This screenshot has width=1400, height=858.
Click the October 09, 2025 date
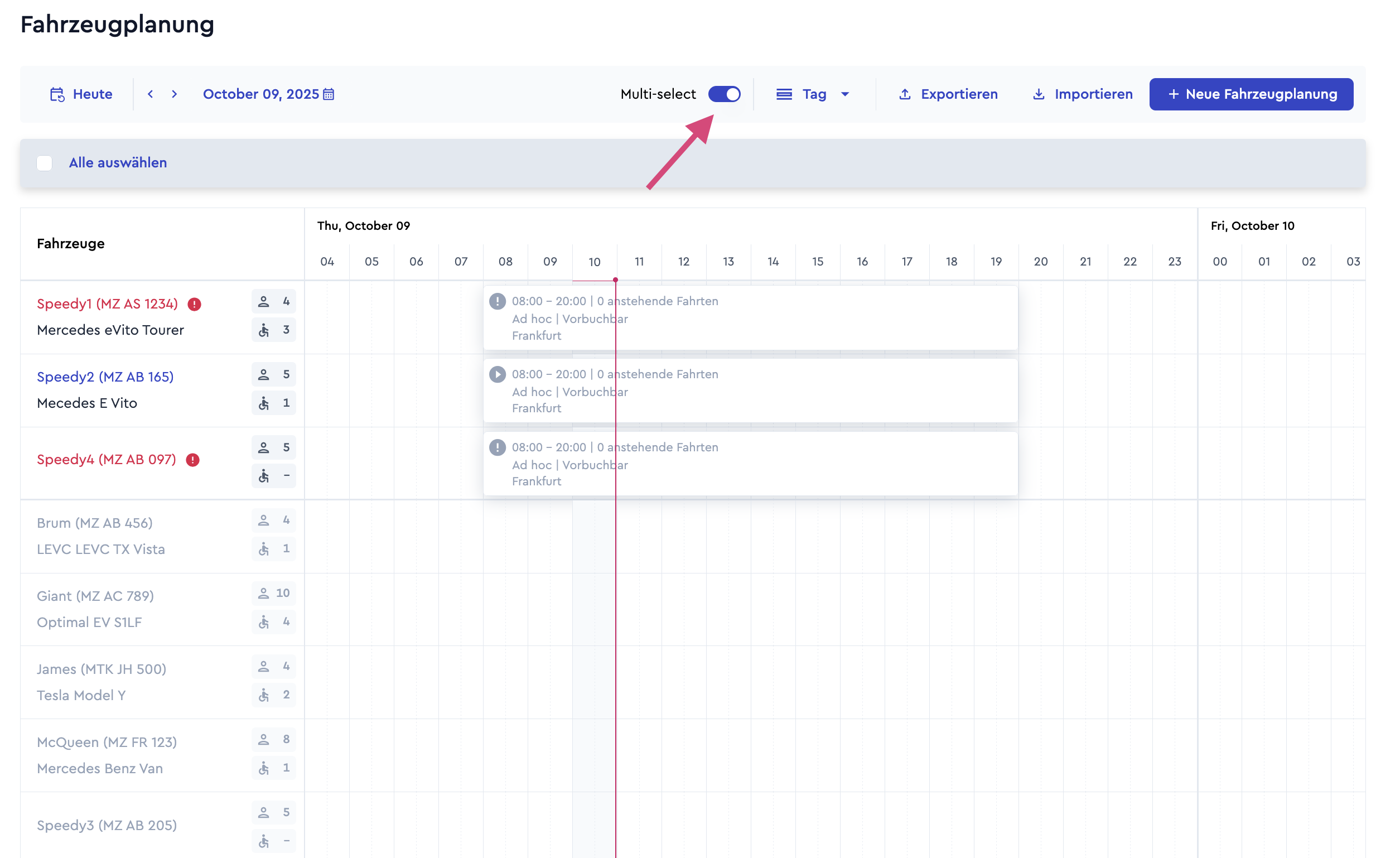tap(261, 94)
